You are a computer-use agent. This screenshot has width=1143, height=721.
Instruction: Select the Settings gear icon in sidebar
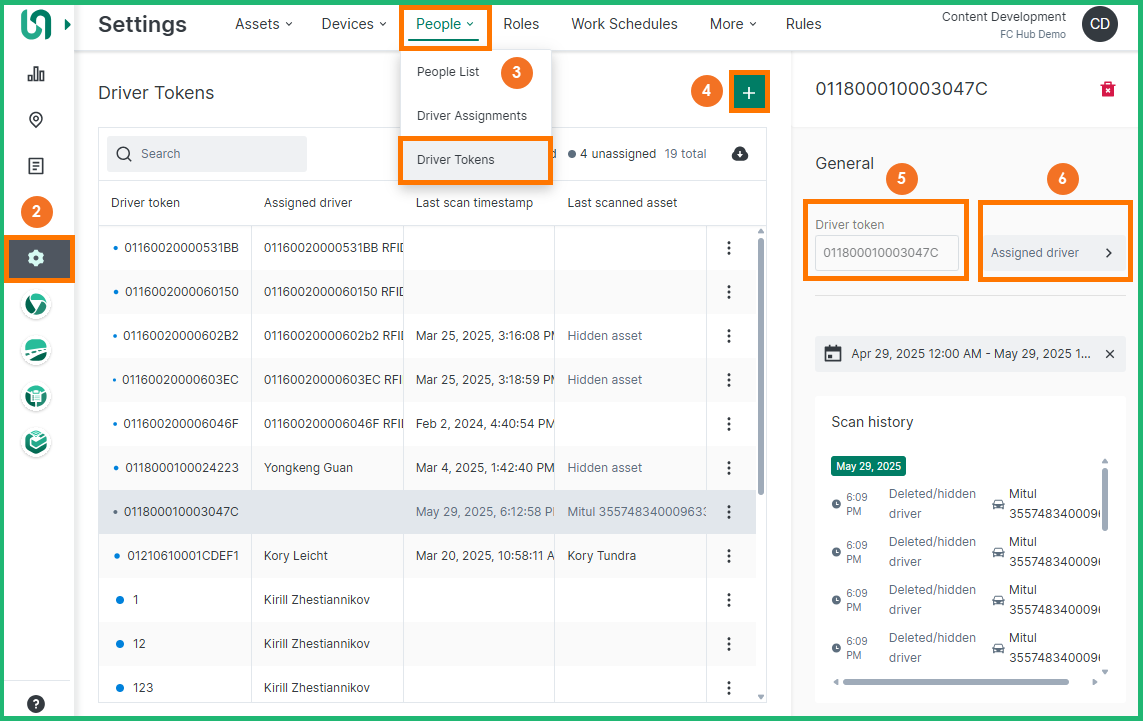point(36,258)
